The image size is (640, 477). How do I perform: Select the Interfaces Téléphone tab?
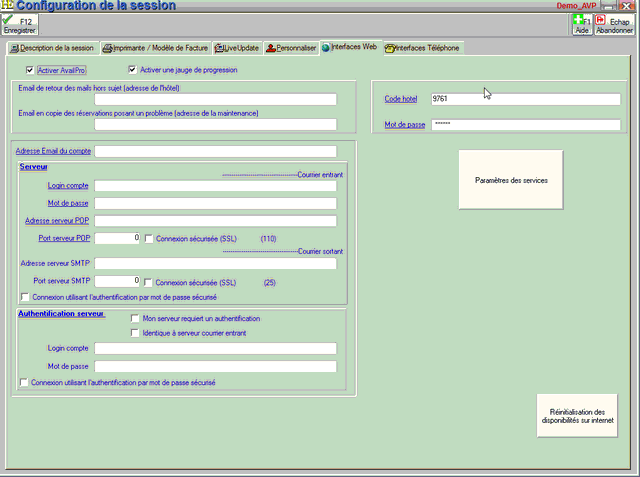click(422, 47)
